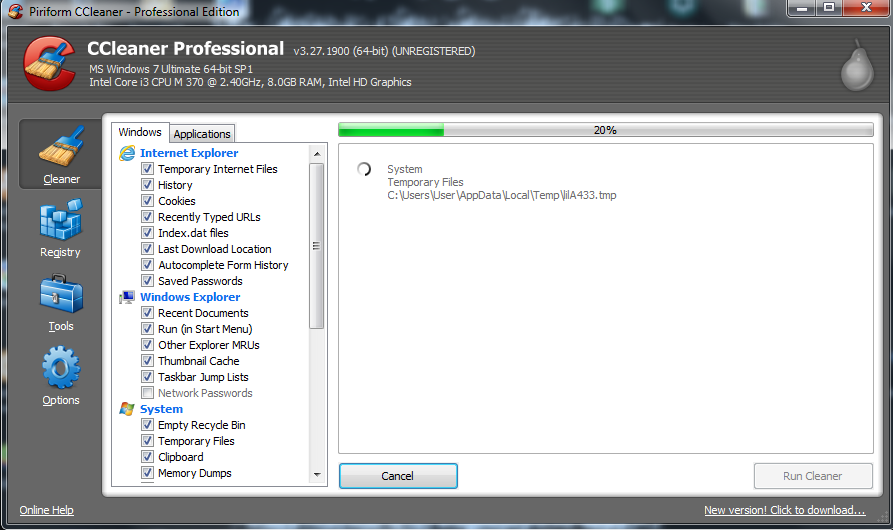Image resolution: width=893 pixels, height=530 pixels.
Task: Click the Intel Core i3 system info text
Action: click(x=250, y=82)
